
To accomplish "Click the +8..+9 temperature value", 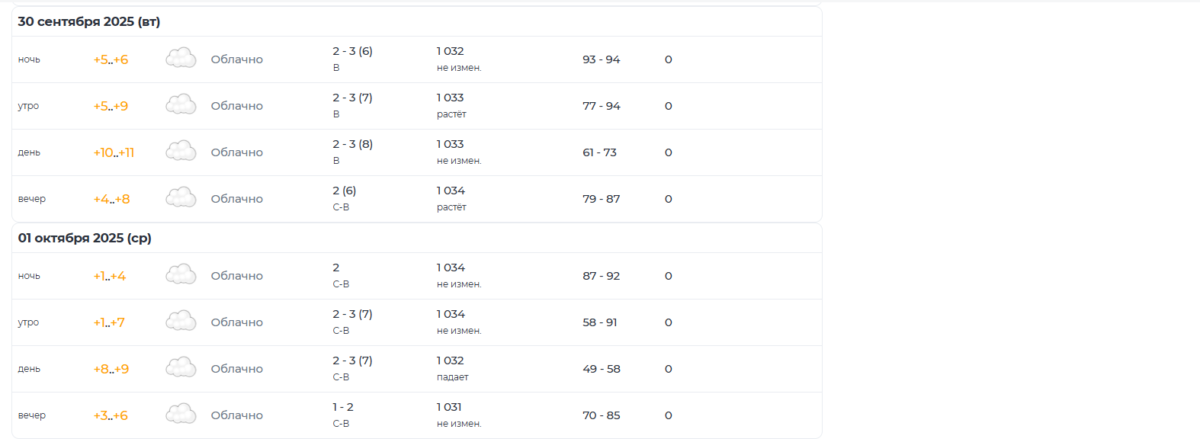I will pyautogui.click(x=111, y=369).
